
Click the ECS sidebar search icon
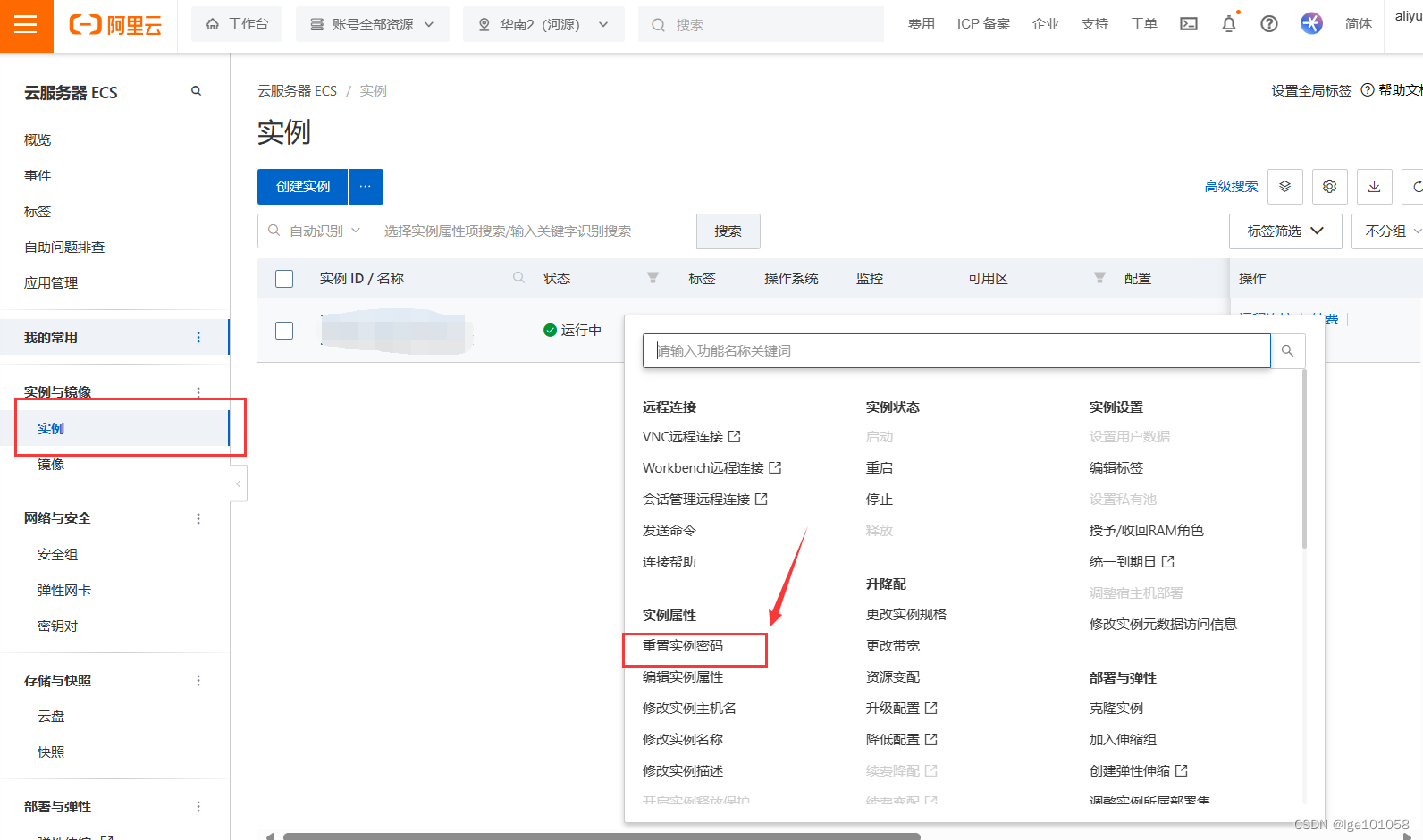(196, 91)
